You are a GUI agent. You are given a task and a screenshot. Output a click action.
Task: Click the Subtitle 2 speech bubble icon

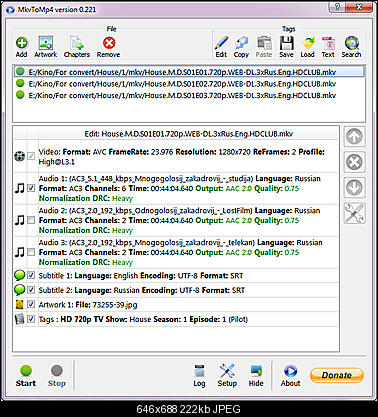point(20,290)
